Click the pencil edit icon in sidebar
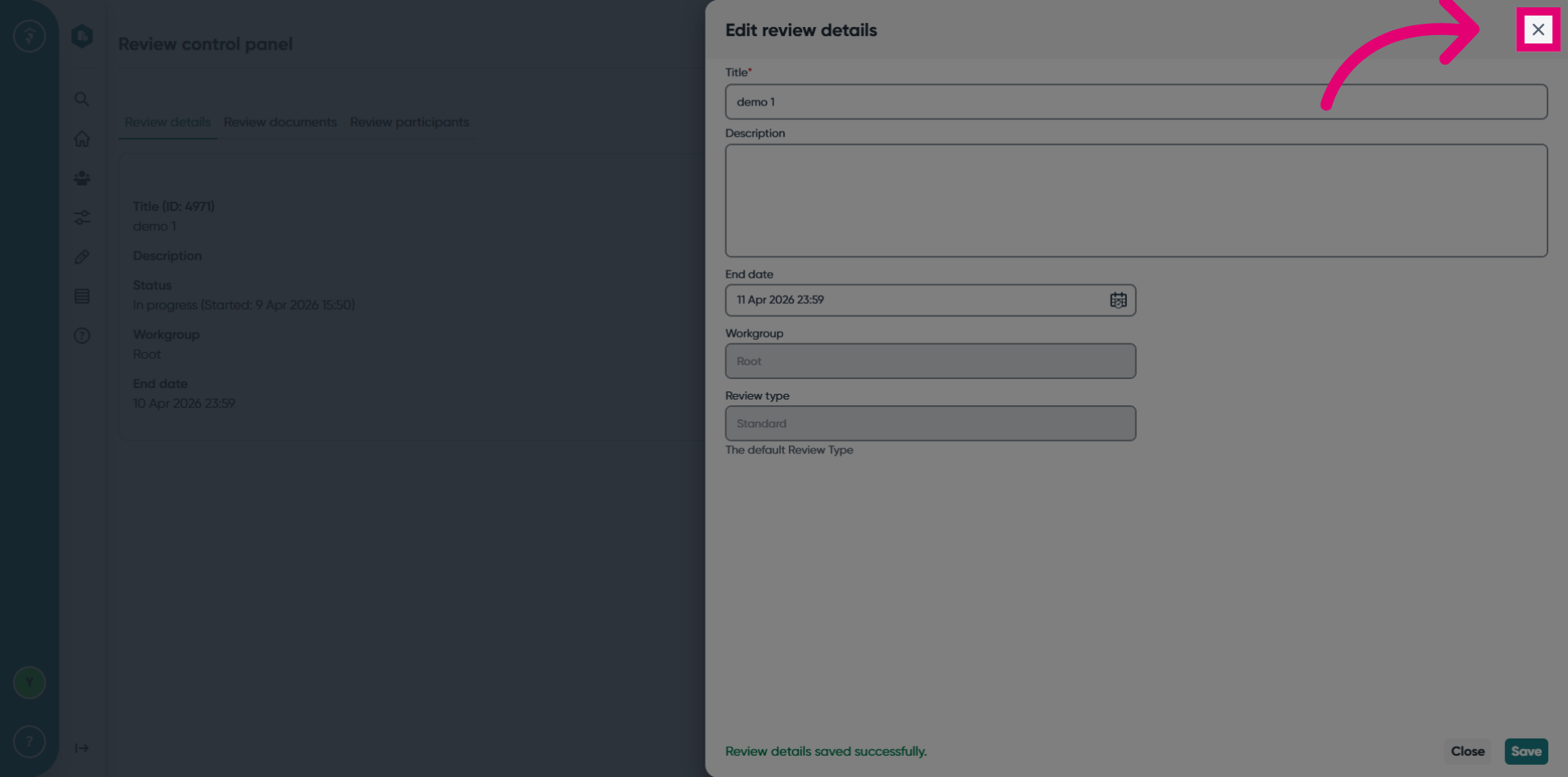This screenshot has height=777, width=1568. point(82,257)
